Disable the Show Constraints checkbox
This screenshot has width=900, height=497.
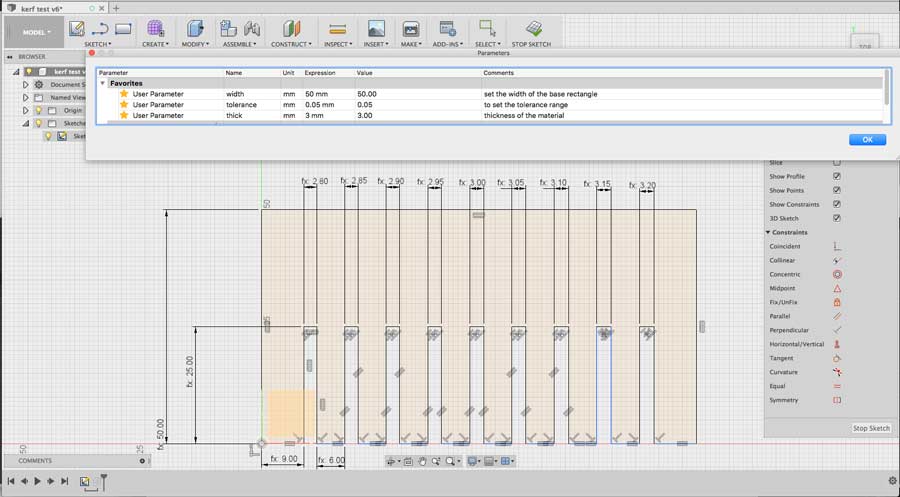(x=837, y=204)
